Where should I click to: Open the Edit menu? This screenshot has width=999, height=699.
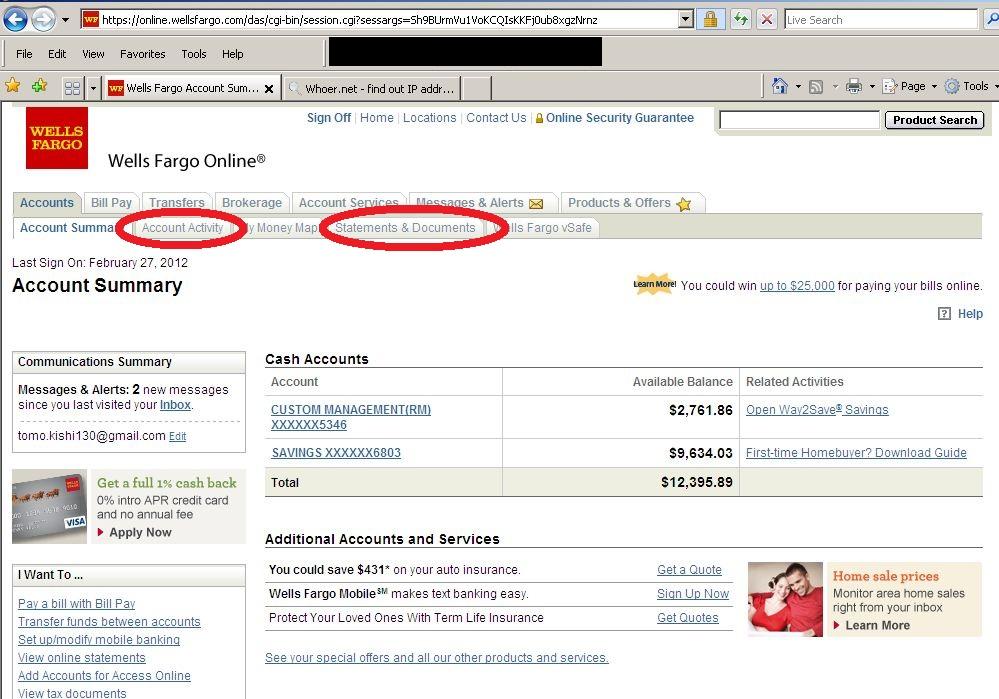point(57,54)
